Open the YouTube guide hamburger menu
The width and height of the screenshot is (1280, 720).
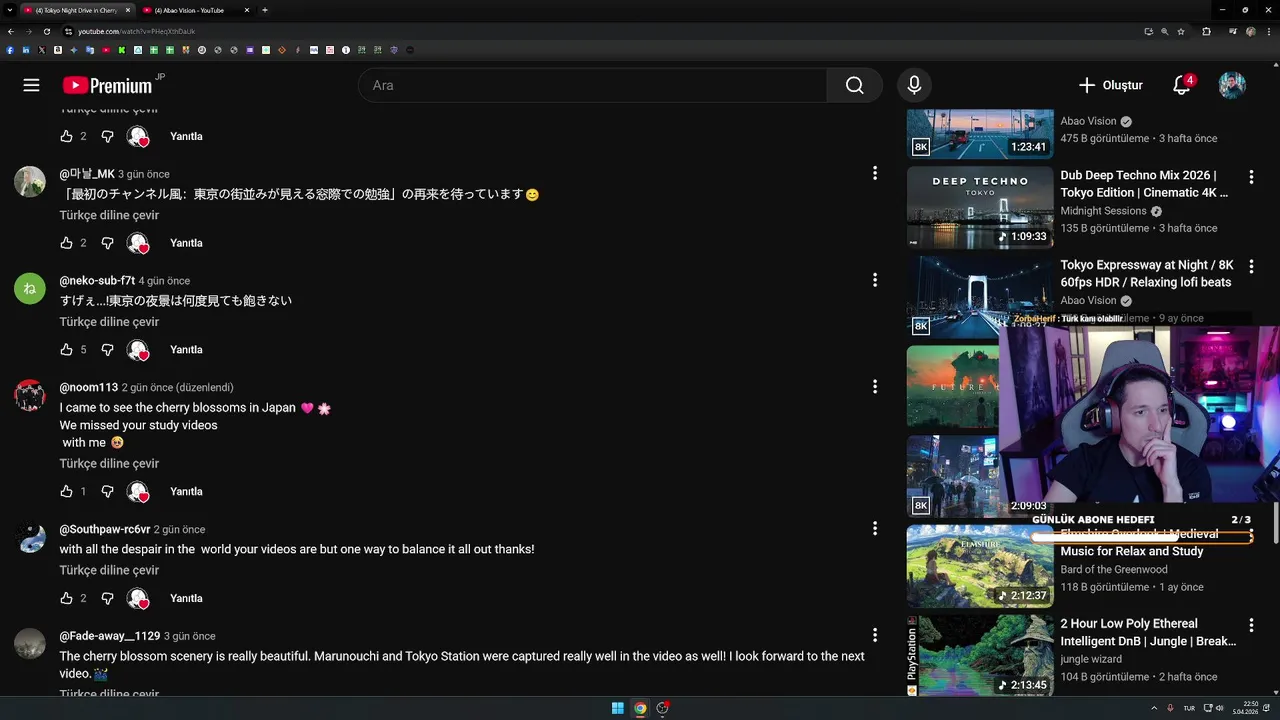31,85
